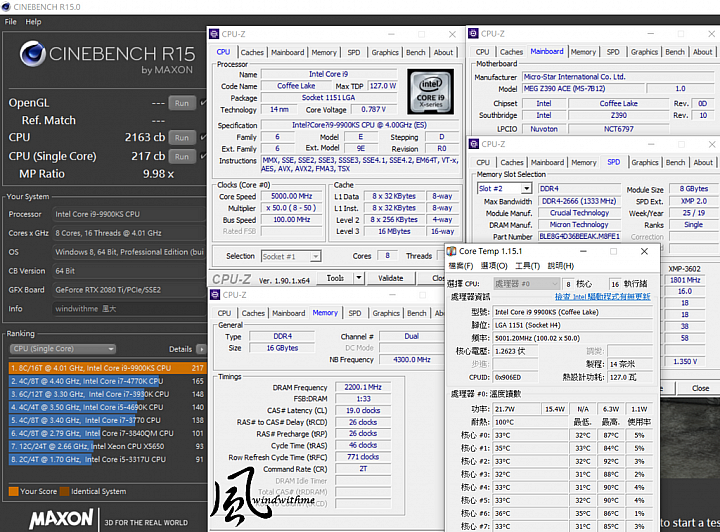
Task: Select ranking row 1 i9-9900KS score bar
Action: tap(107, 368)
